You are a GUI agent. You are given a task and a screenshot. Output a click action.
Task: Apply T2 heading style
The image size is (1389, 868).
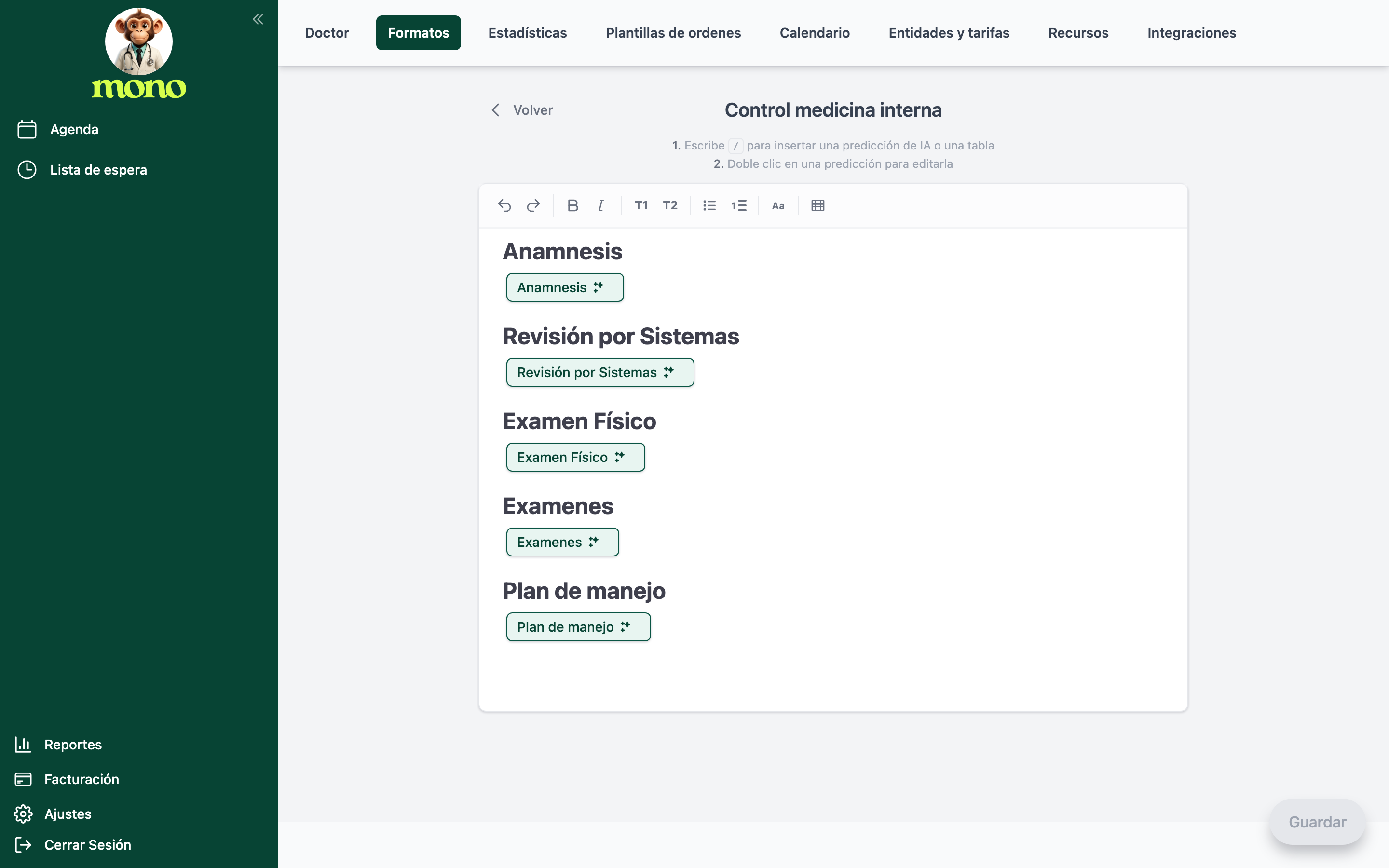(x=670, y=205)
